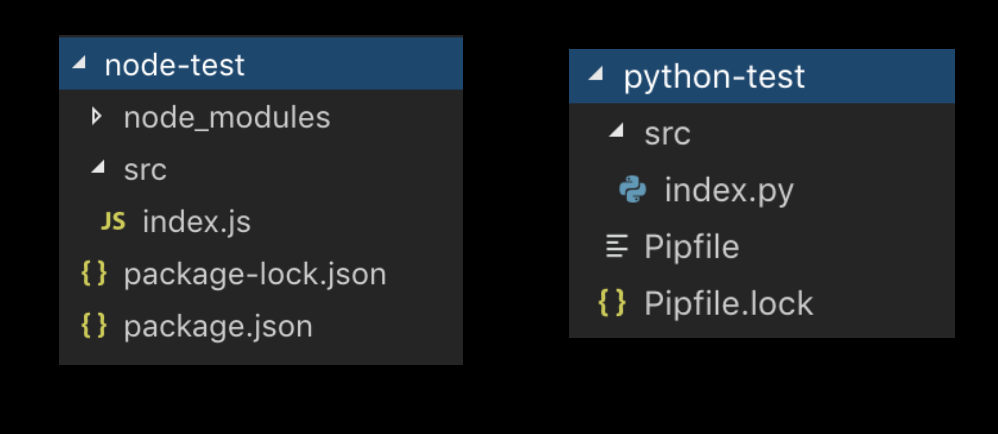Select the python-test project header
This screenshot has height=434, width=998.
pyautogui.click(x=713, y=77)
